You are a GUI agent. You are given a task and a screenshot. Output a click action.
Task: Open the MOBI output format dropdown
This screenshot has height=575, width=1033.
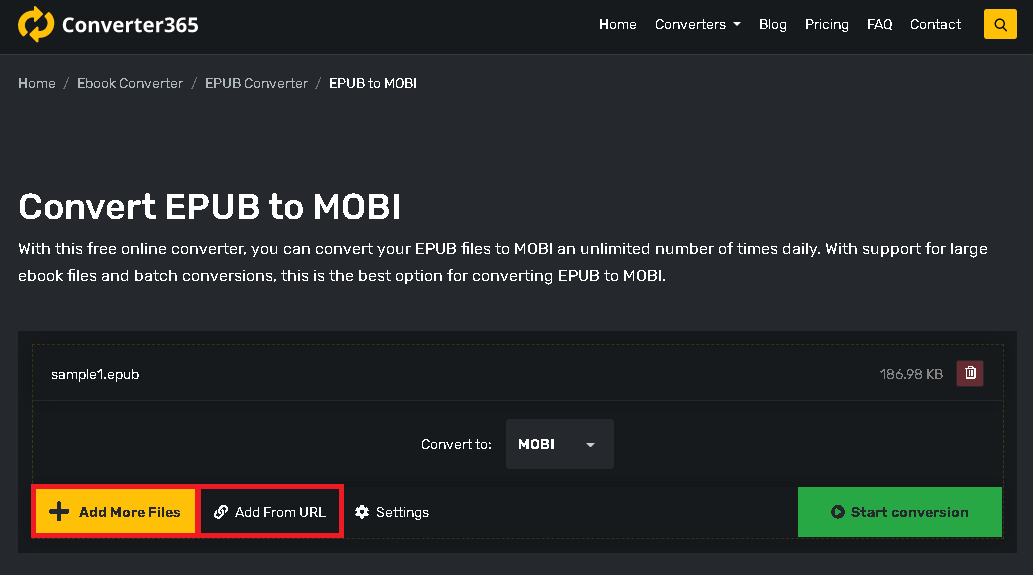pyautogui.click(x=558, y=444)
